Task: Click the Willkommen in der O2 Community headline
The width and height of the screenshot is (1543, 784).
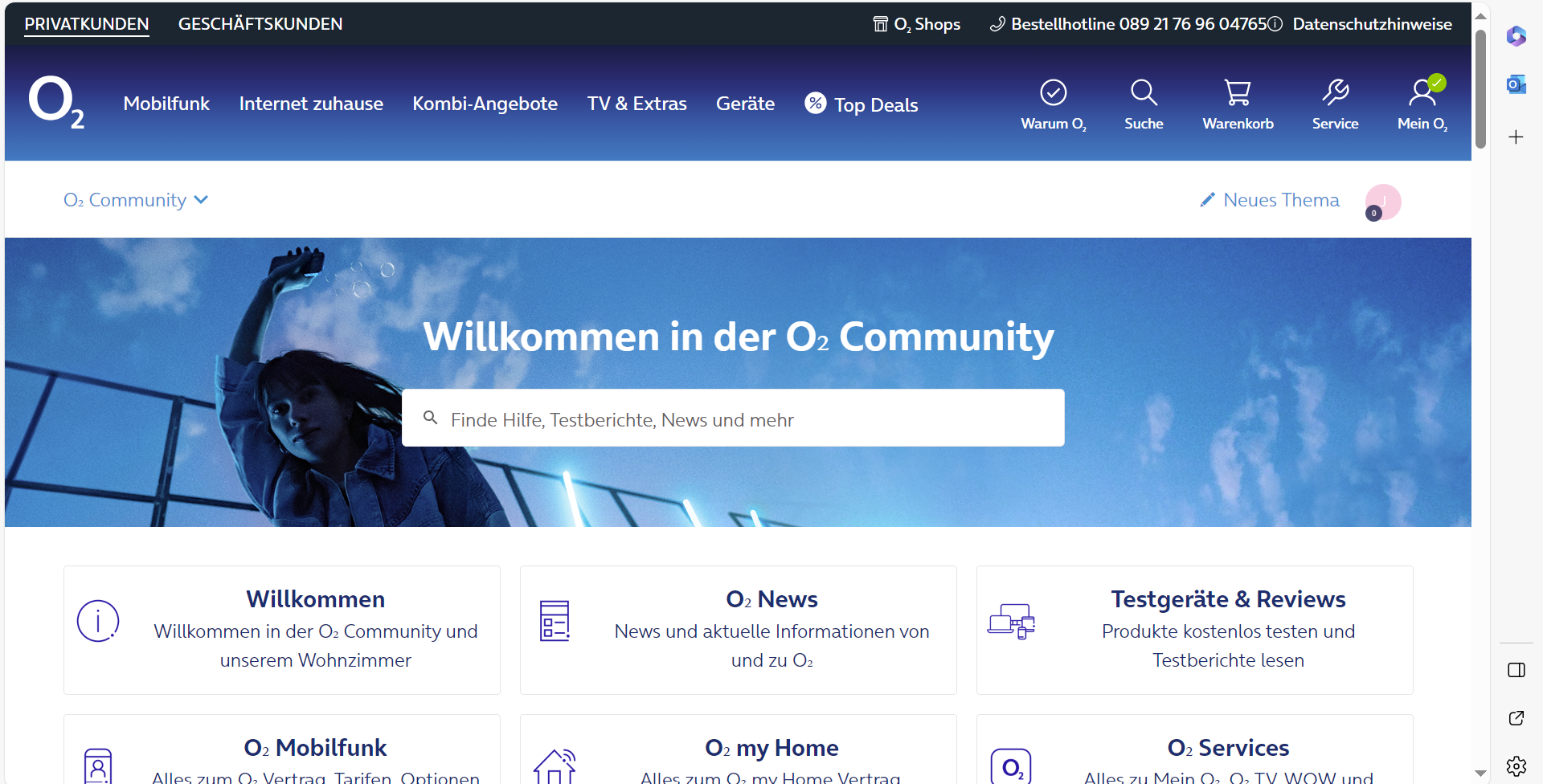Action: pos(739,337)
